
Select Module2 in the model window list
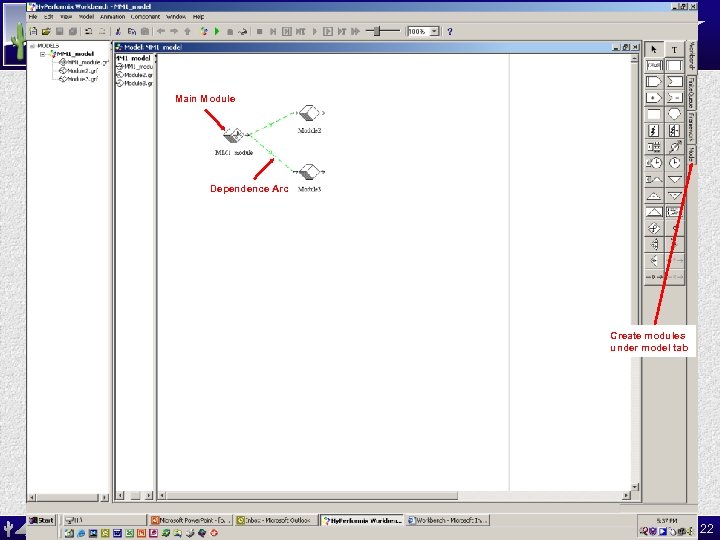coord(135,75)
